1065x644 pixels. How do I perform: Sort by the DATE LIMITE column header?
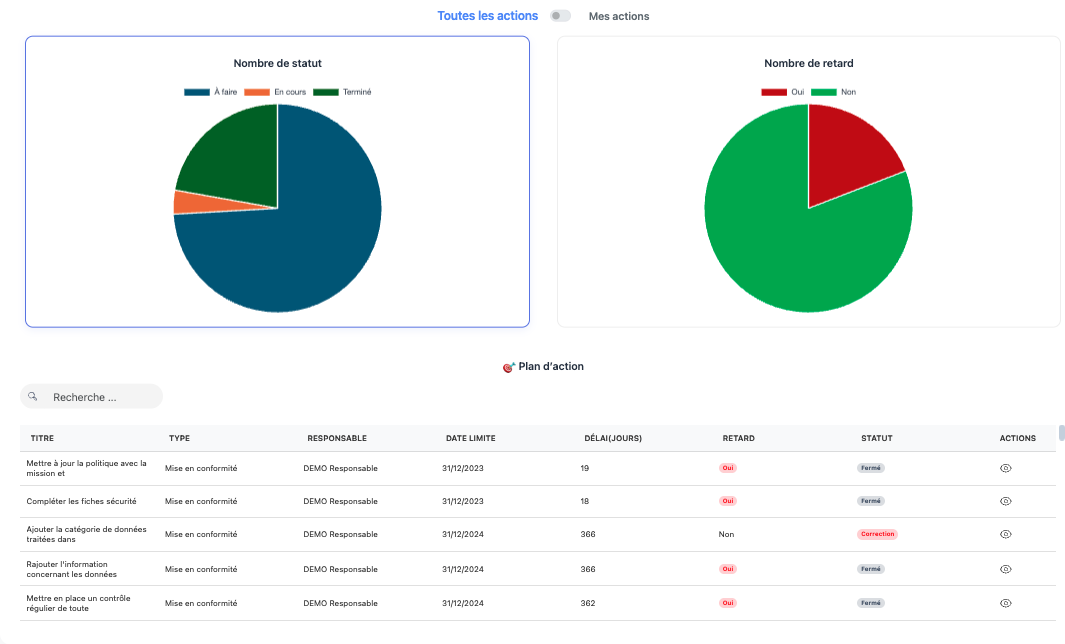point(471,438)
